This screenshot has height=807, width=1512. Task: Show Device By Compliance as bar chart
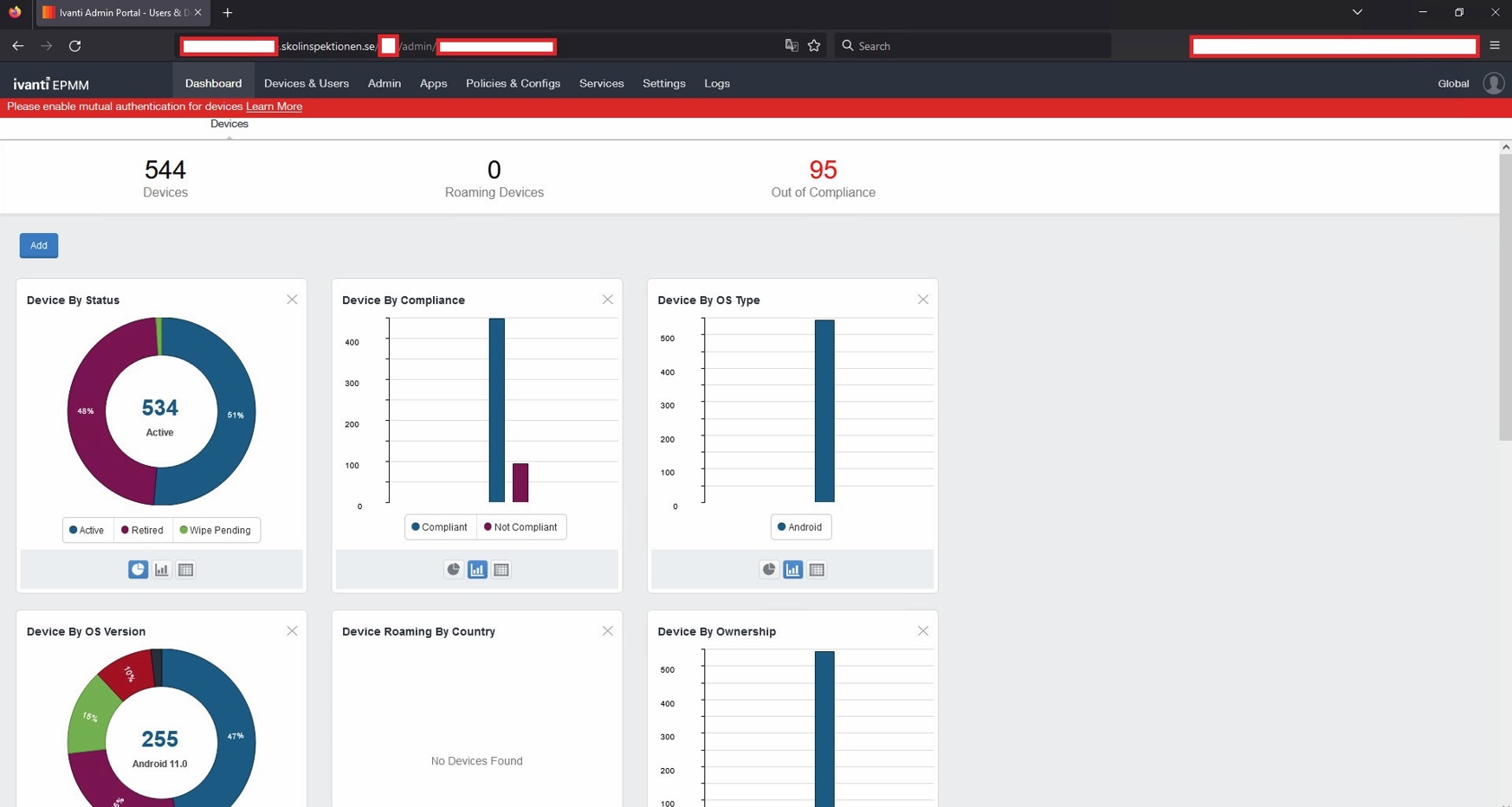pos(477,570)
